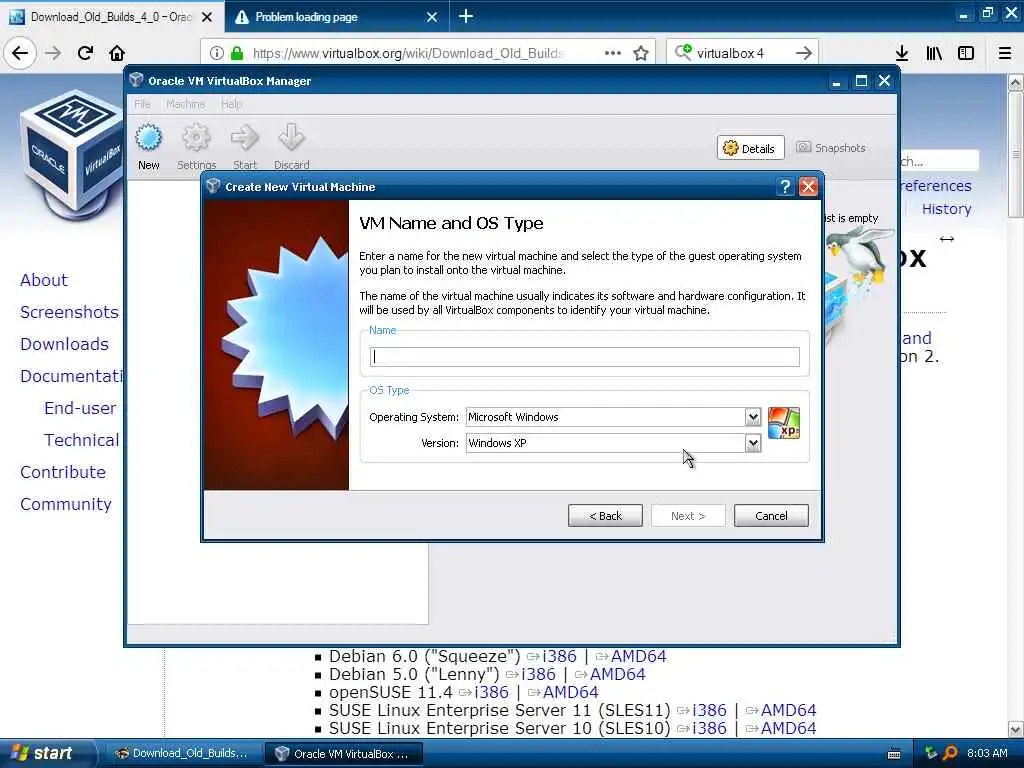
Task: Focus the VM Name text field
Action: 584,357
